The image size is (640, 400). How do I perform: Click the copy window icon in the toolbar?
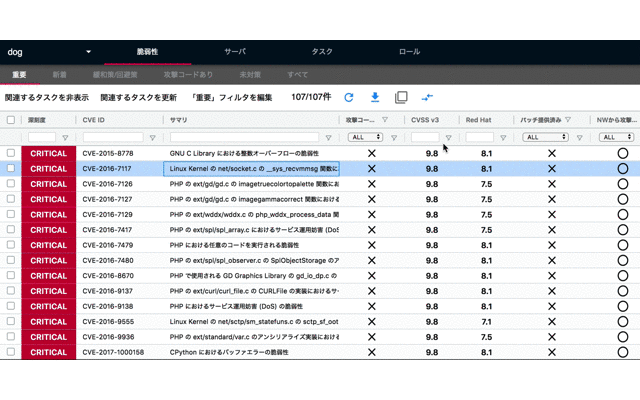[401, 97]
